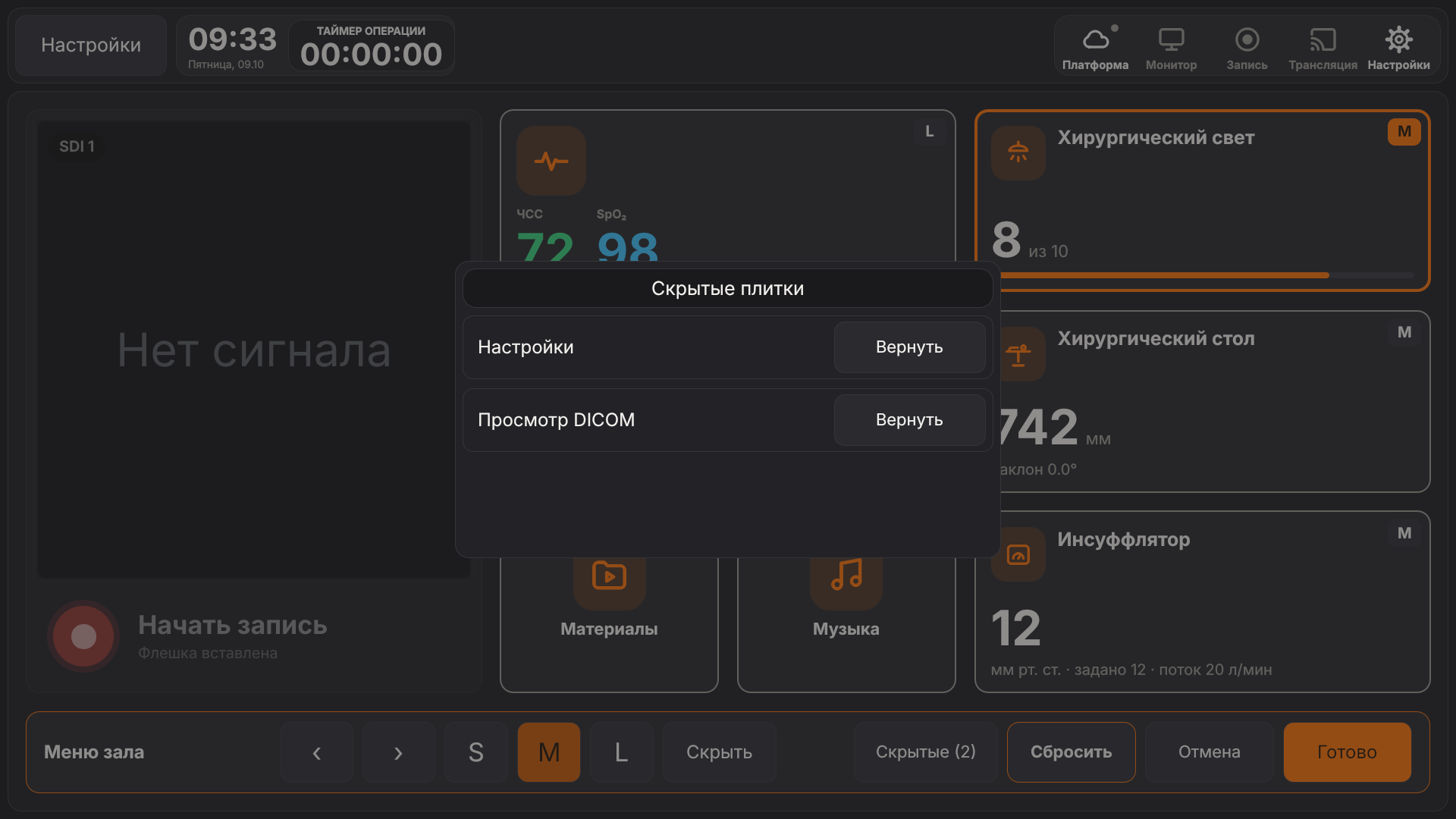1456x819 pixels.
Task: Cancel editing with Отмена
Action: [x=1209, y=752]
